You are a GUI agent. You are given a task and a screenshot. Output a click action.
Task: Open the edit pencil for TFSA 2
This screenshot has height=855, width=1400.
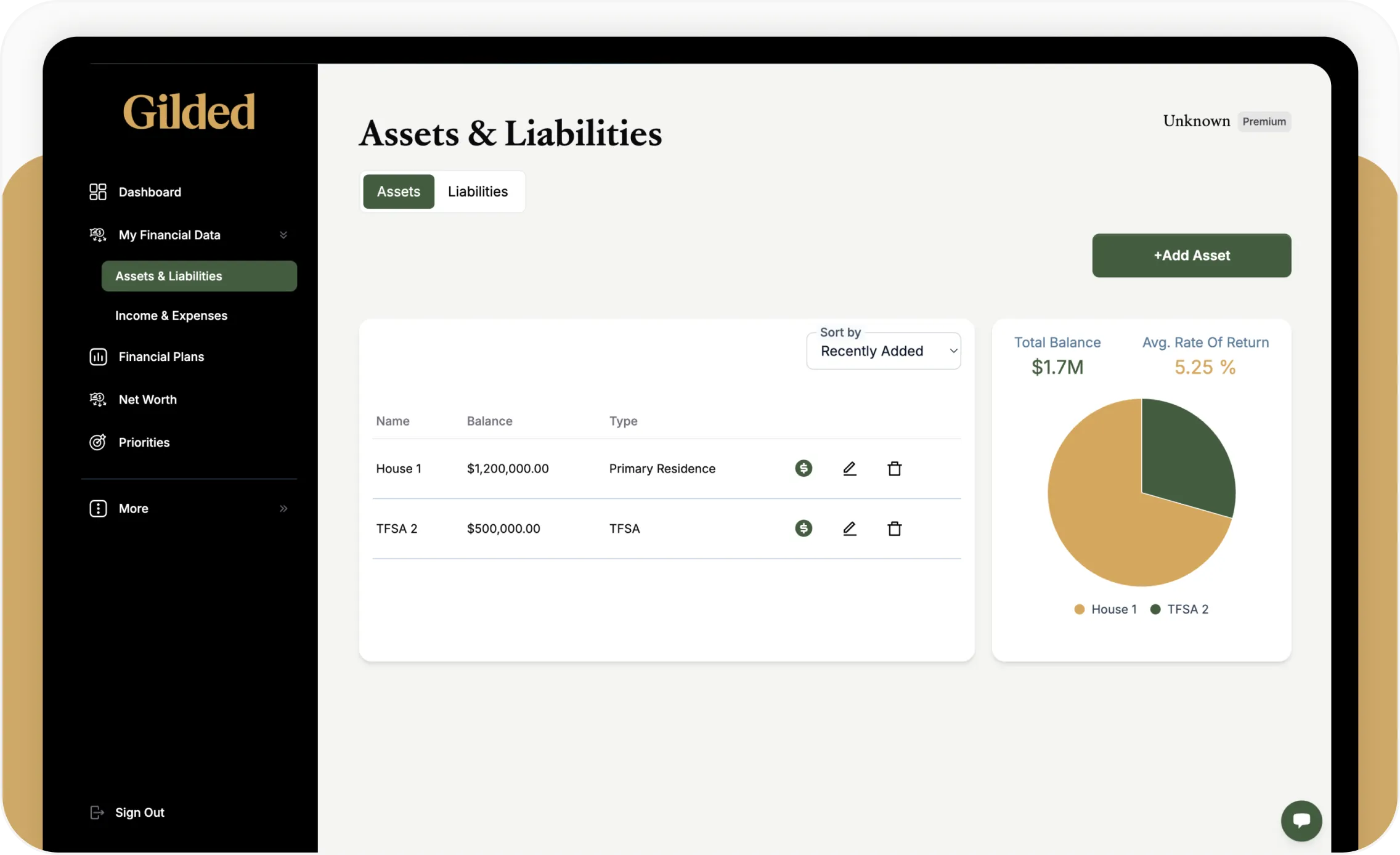click(x=849, y=529)
